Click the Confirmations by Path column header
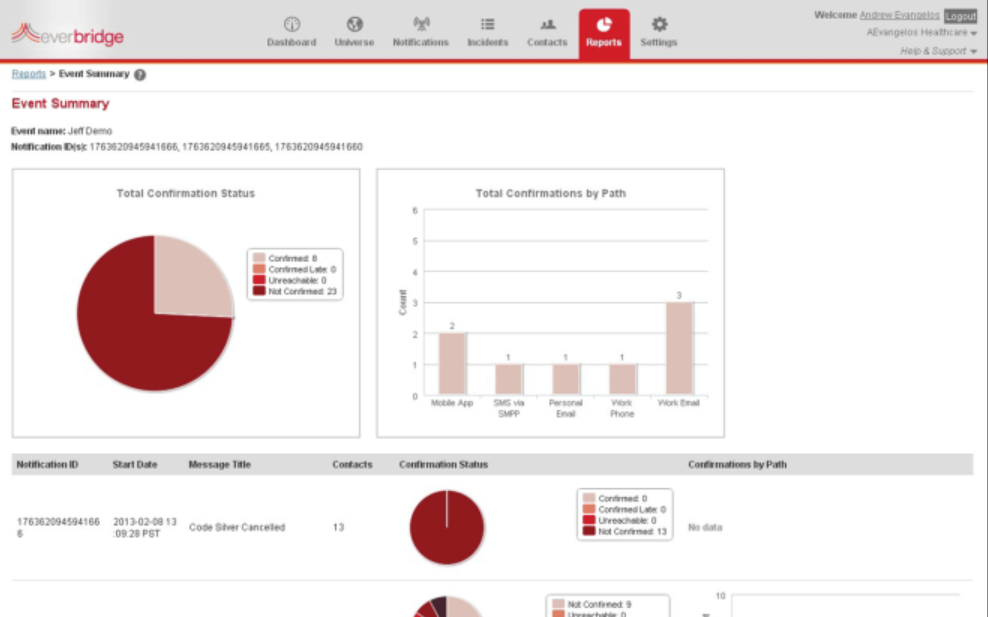Screen dimensions: 988x617 click(x=737, y=464)
